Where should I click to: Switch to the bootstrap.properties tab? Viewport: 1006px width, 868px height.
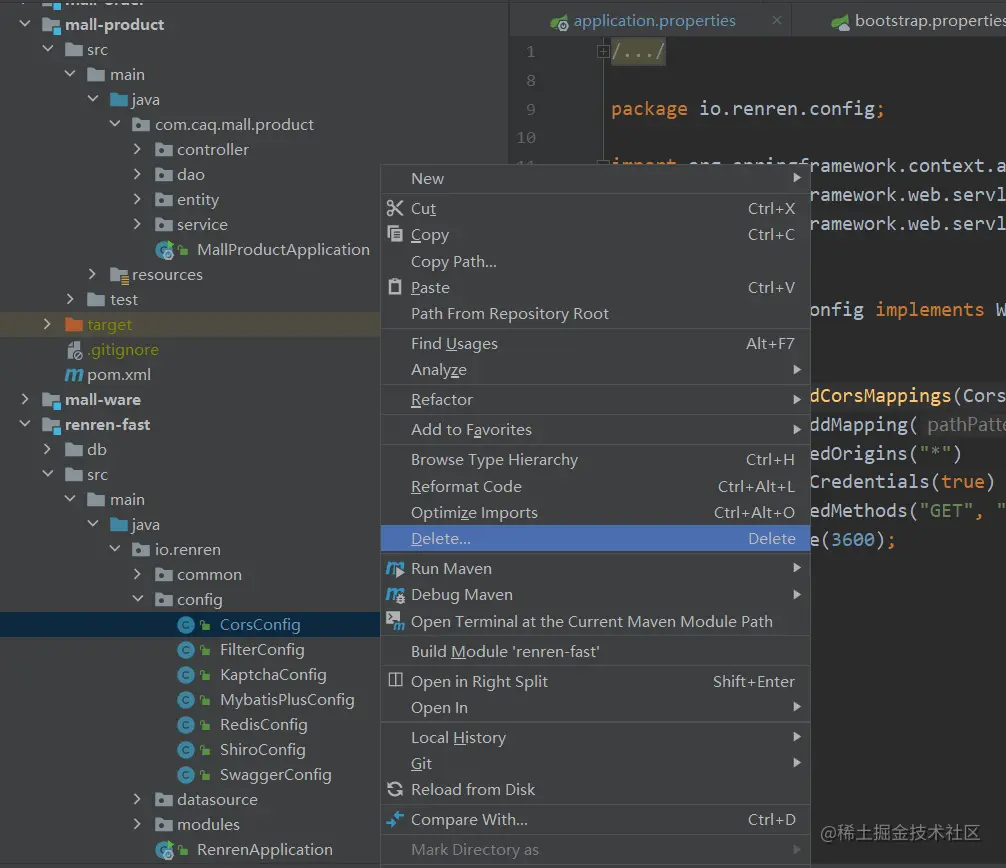(x=929, y=21)
